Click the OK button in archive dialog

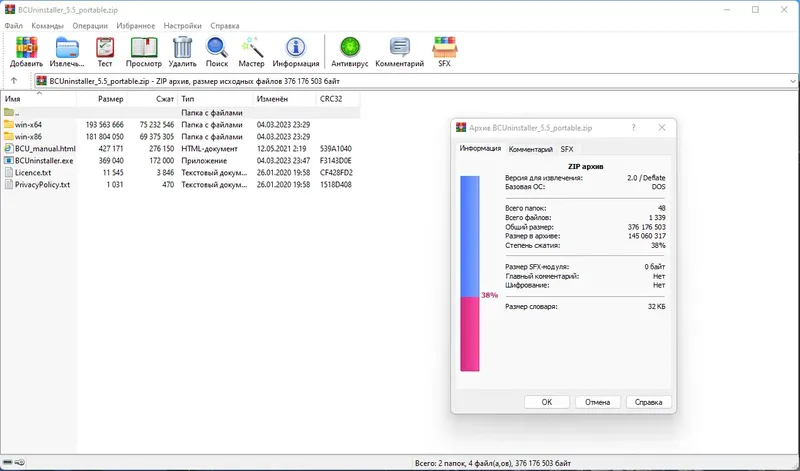coord(546,402)
